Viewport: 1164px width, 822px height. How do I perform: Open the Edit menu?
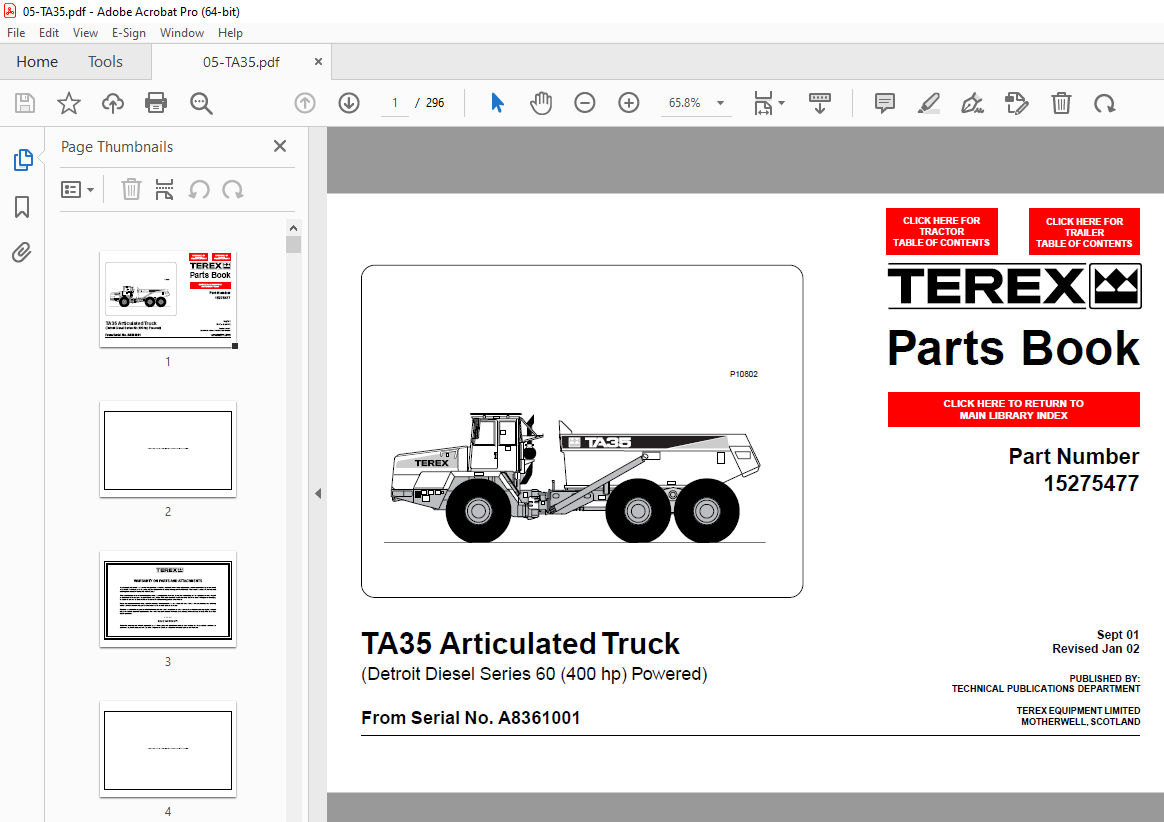(49, 33)
